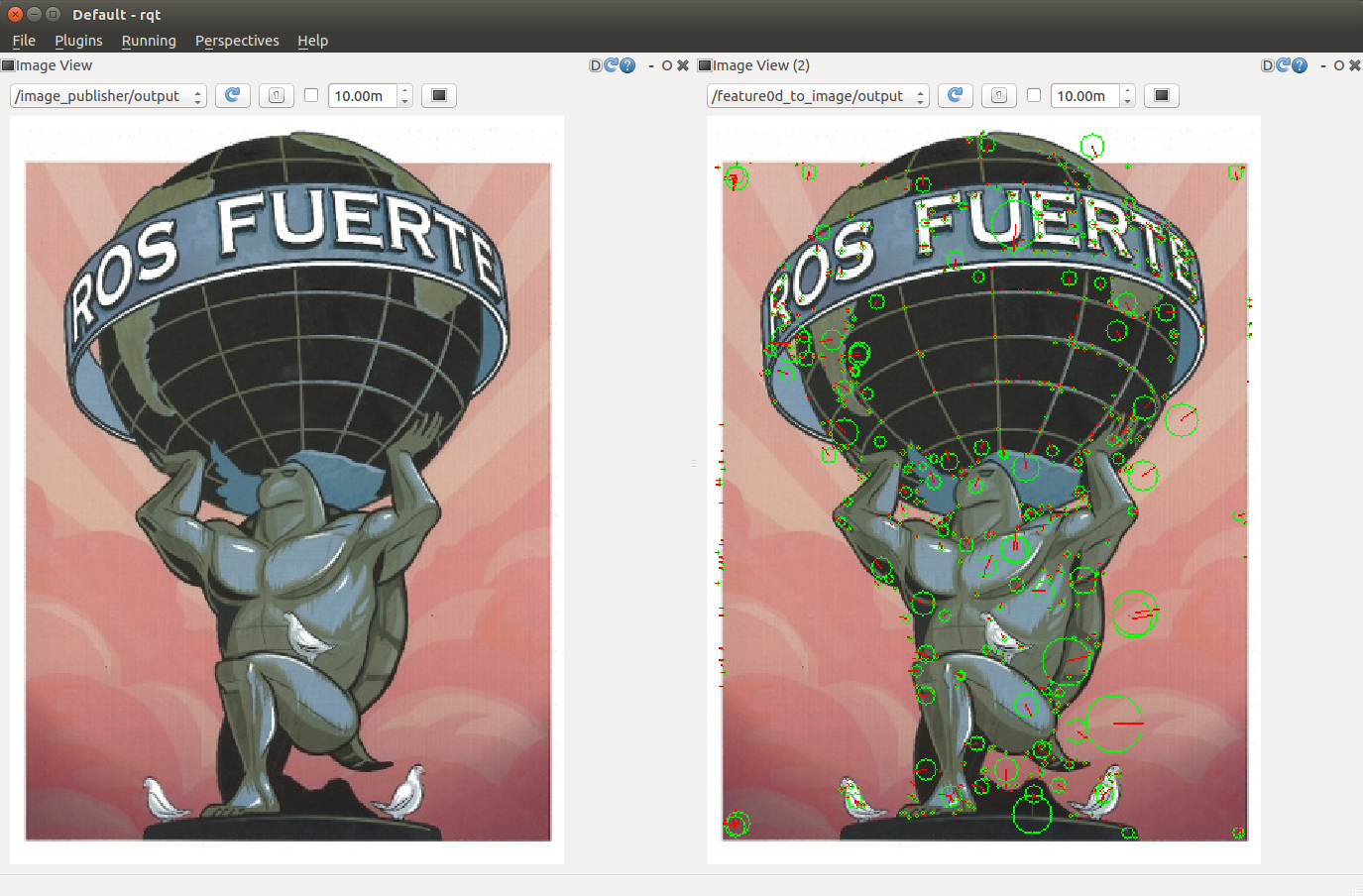Open the /image_publisher/output topic dropdown
This screenshot has height=896, width=1363.
108,95
